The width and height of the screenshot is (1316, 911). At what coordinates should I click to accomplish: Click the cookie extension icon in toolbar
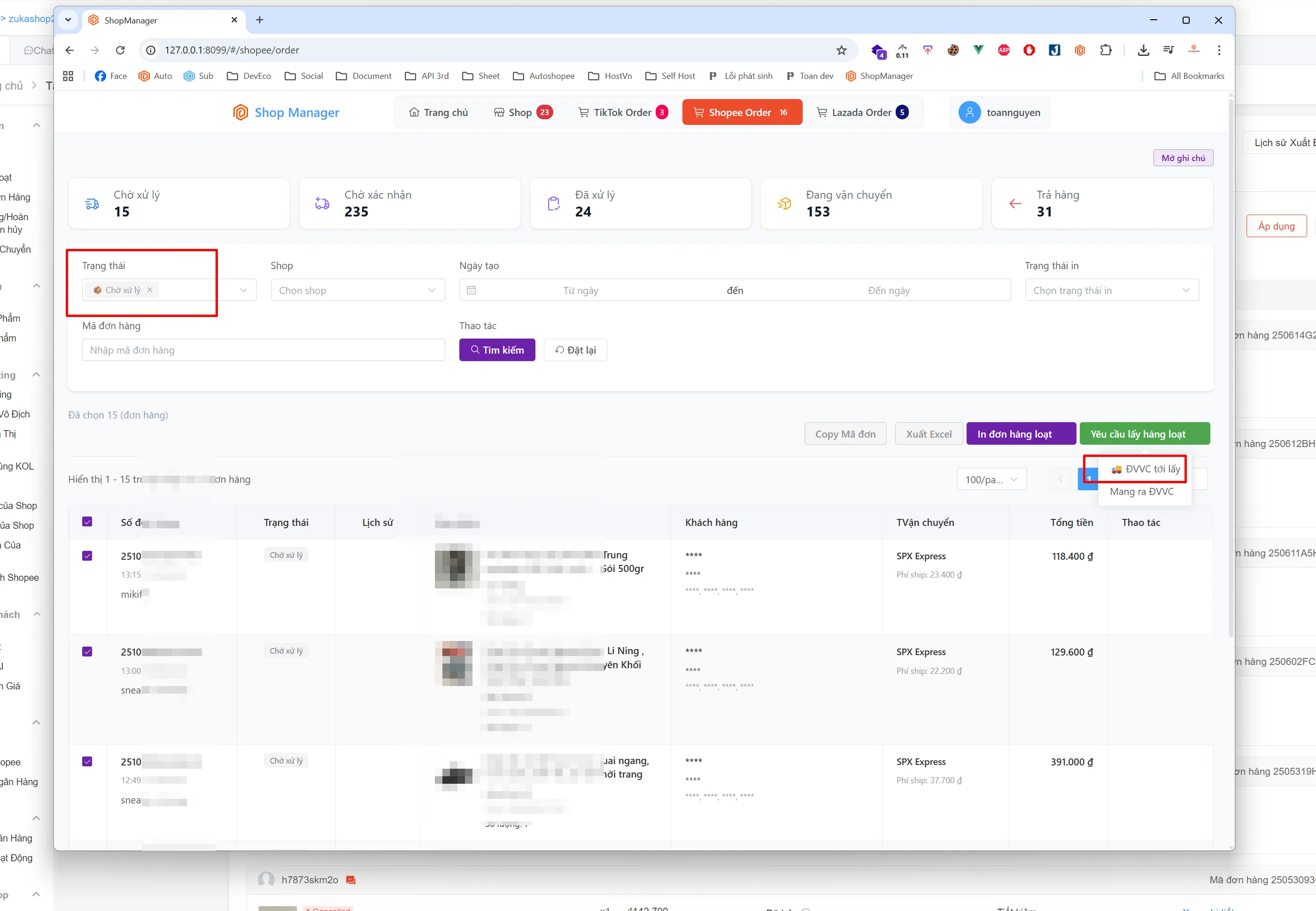[x=953, y=50]
